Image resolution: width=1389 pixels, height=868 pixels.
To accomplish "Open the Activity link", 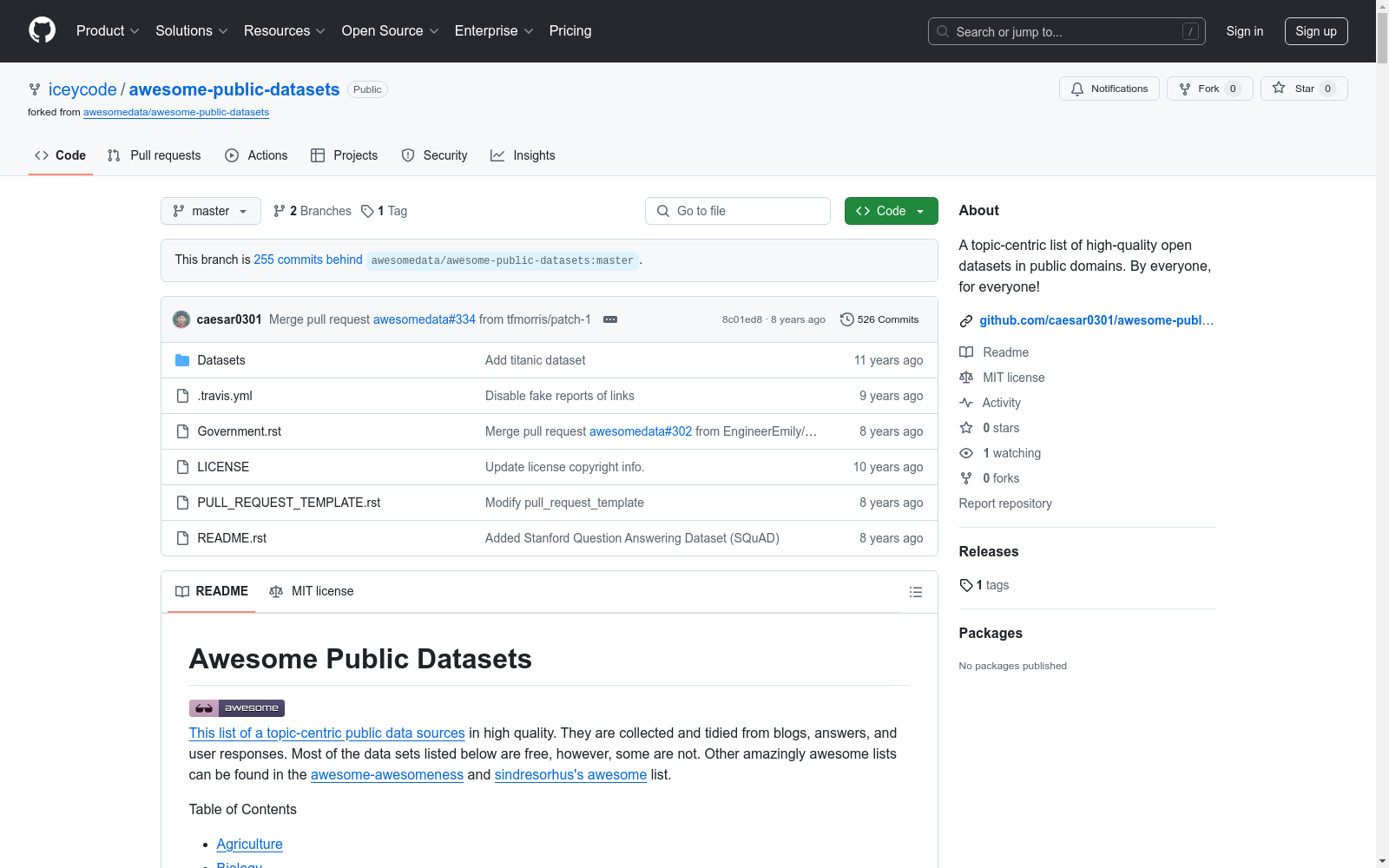I will [x=991, y=403].
